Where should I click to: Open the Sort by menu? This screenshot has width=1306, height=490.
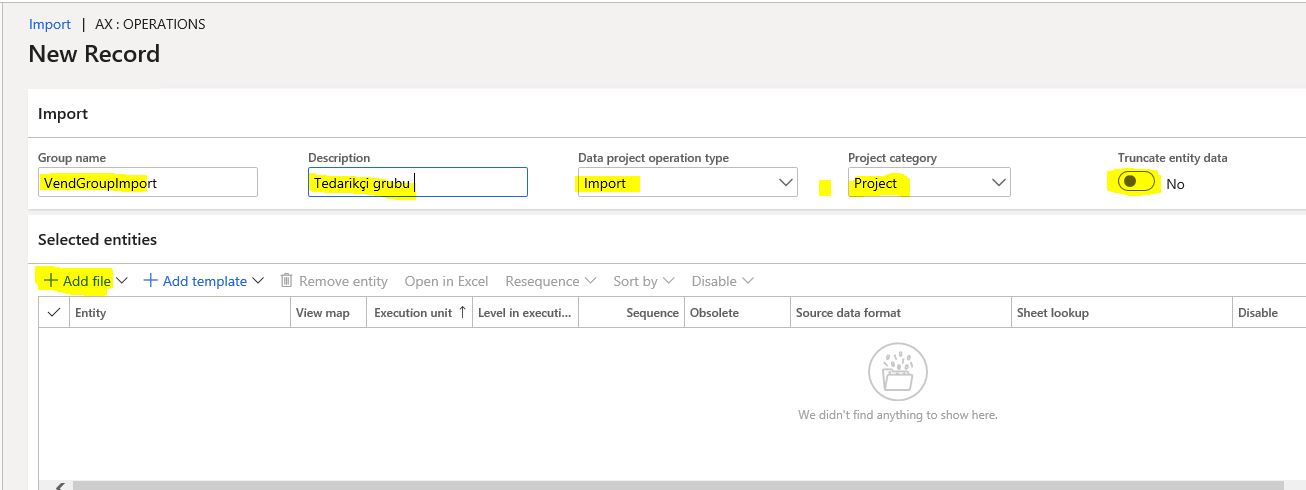pos(644,281)
